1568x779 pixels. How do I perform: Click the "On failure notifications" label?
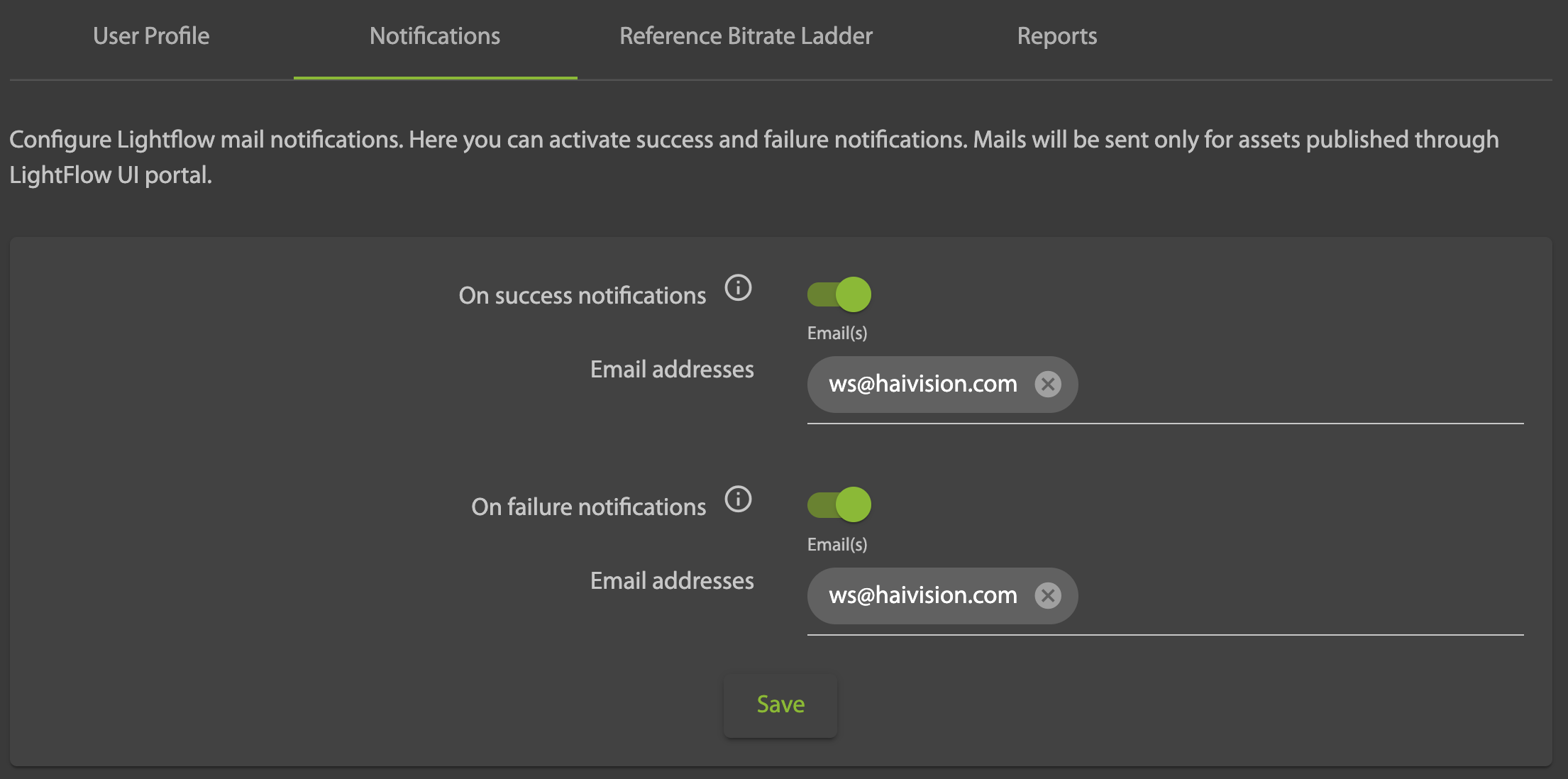click(588, 507)
